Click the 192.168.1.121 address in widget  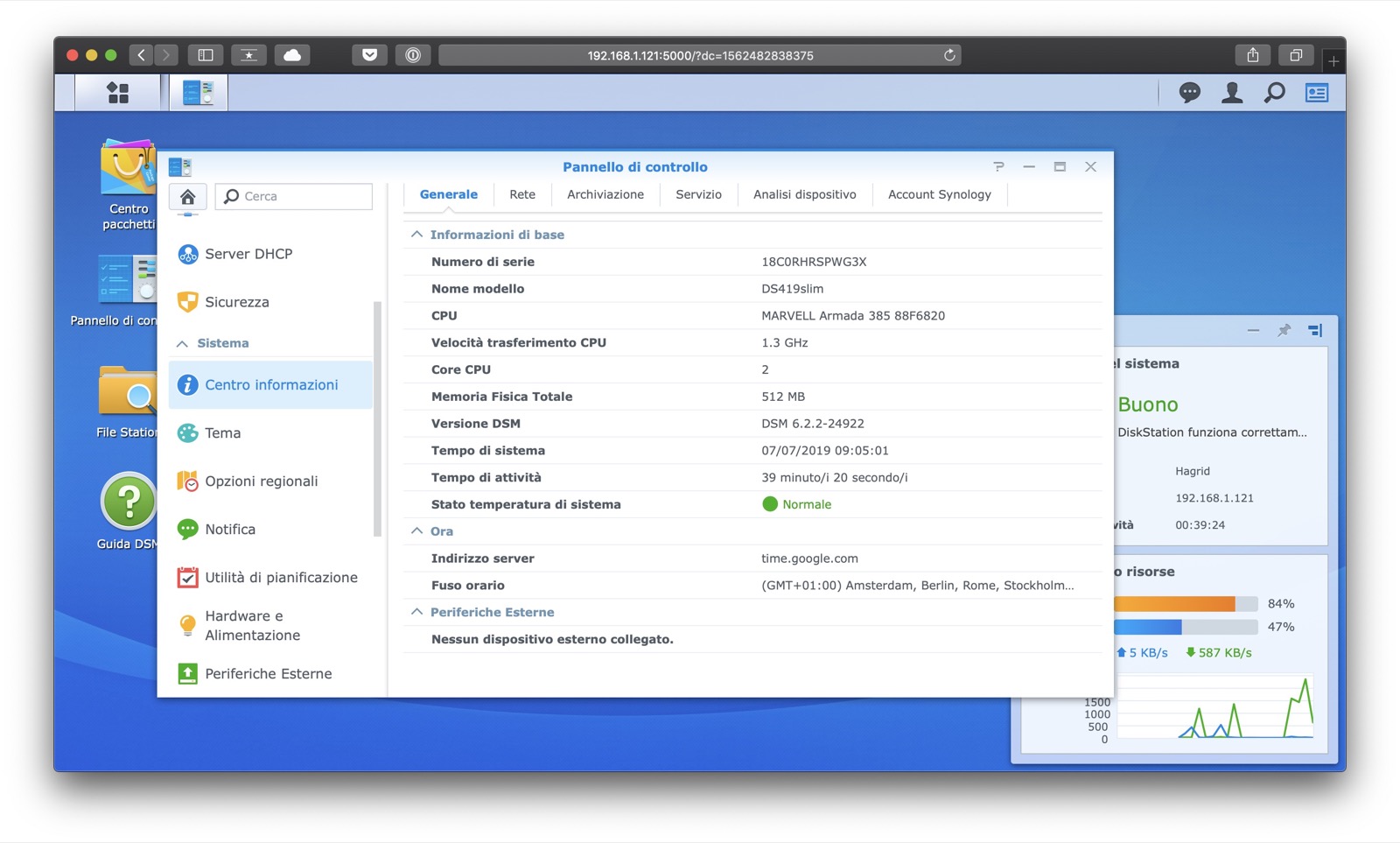tap(1214, 498)
